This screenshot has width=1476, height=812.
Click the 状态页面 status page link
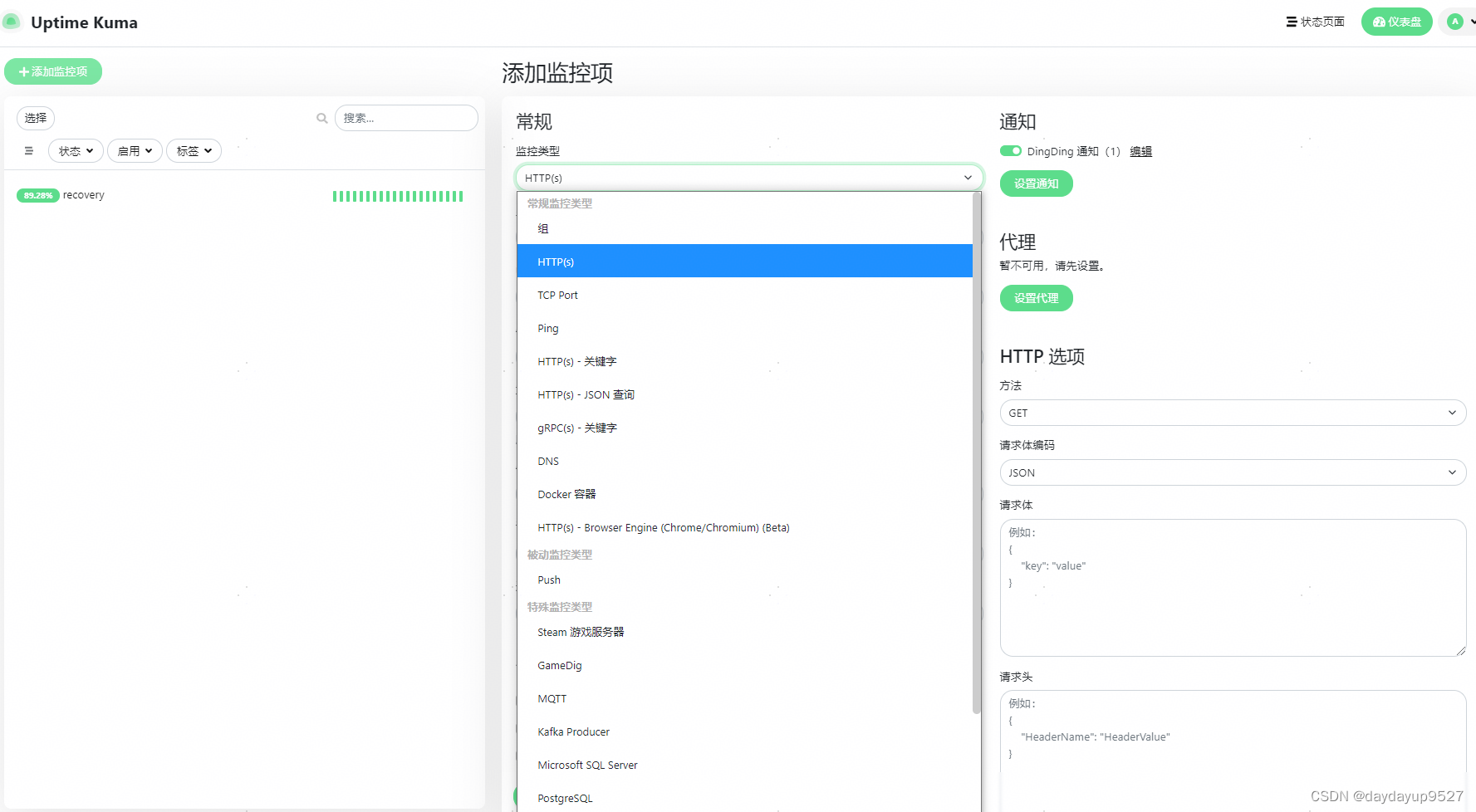[x=1316, y=22]
